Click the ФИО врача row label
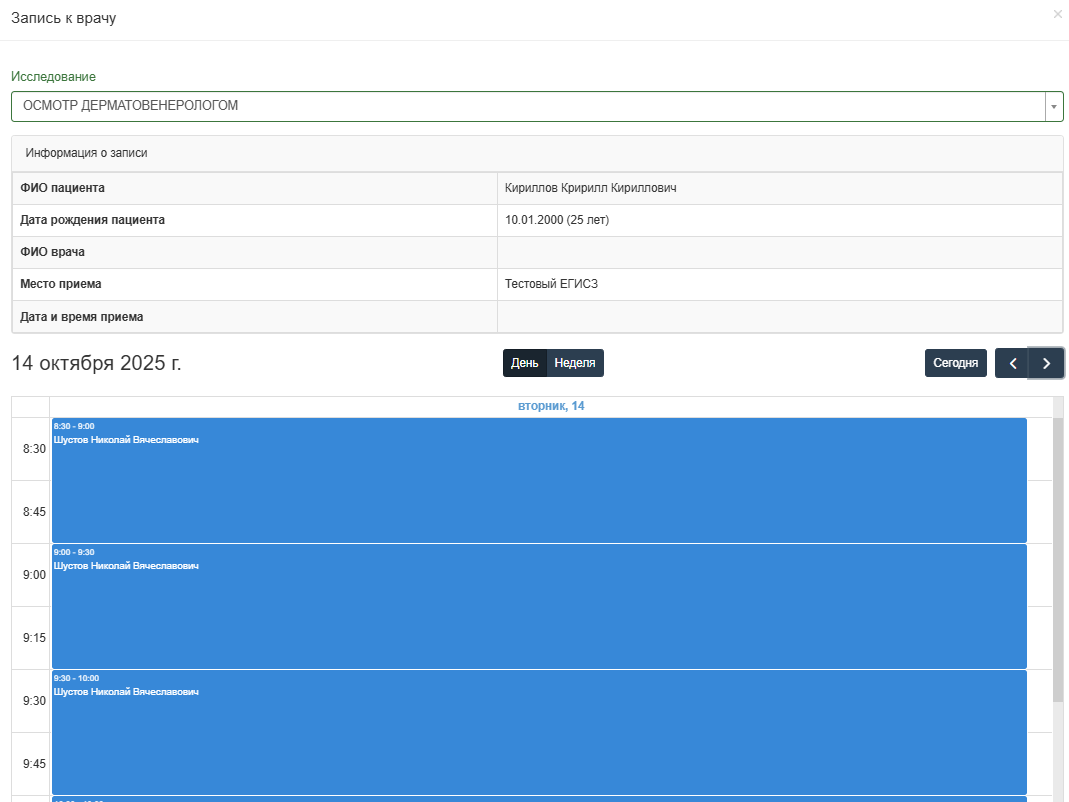The width and height of the screenshot is (1069, 802). pyautogui.click(x=52, y=252)
